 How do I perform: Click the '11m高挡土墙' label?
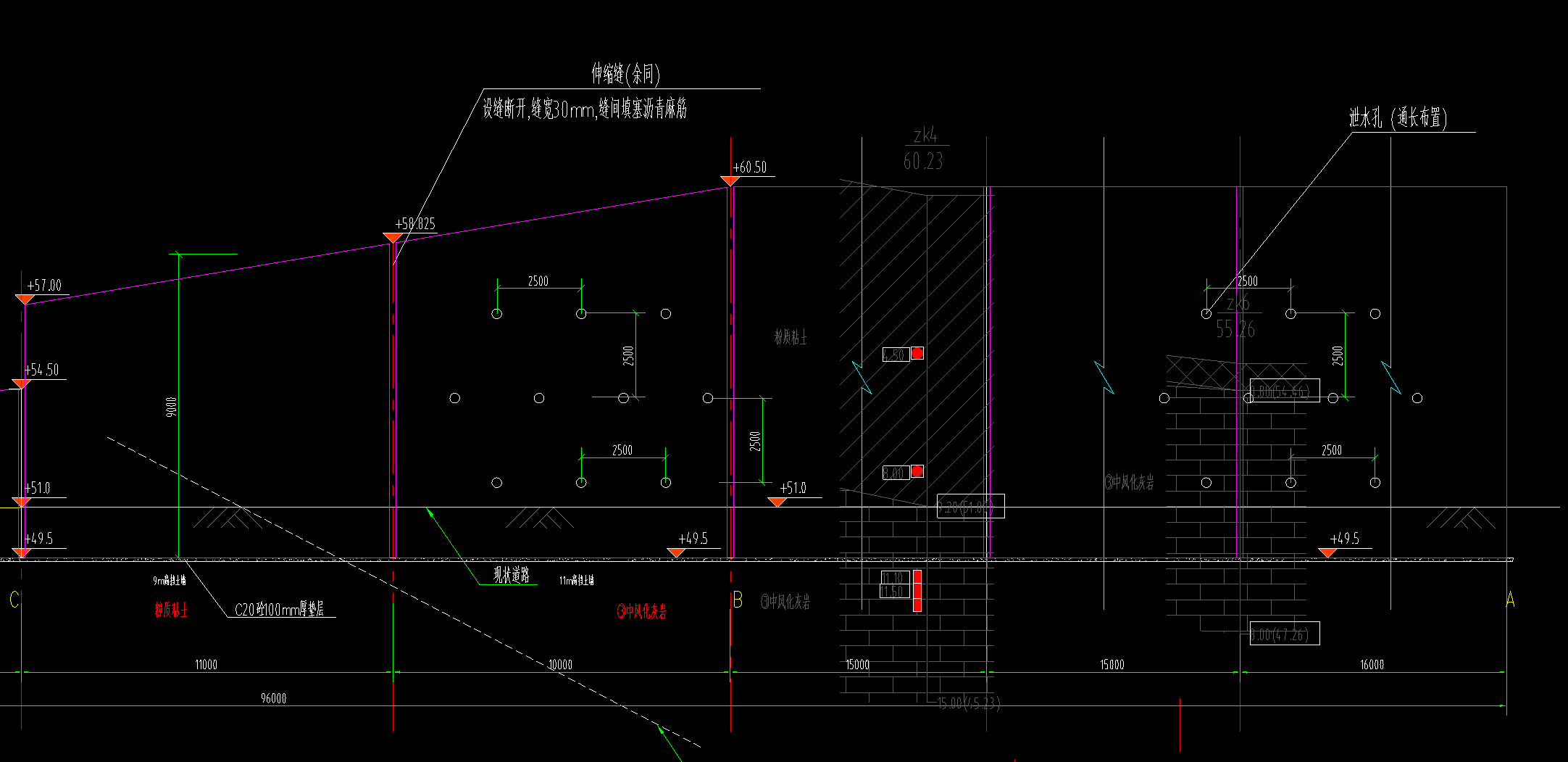577,580
